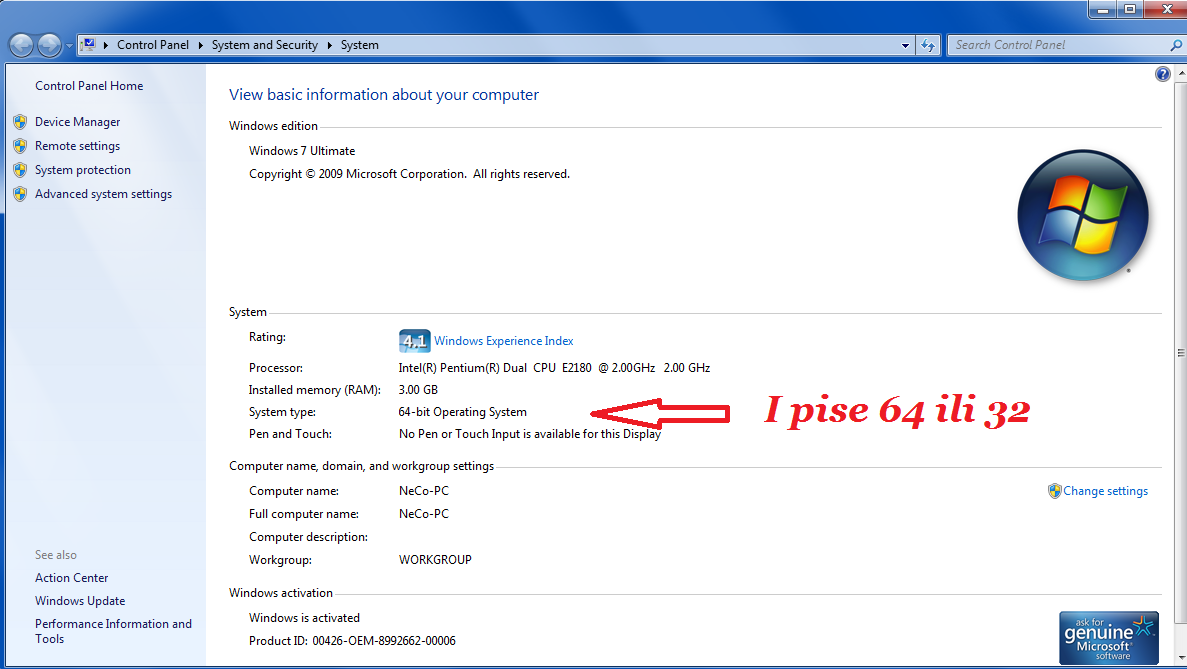Expand the arrow after Control Panel breadcrumb
The height and width of the screenshot is (669, 1187).
201,45
